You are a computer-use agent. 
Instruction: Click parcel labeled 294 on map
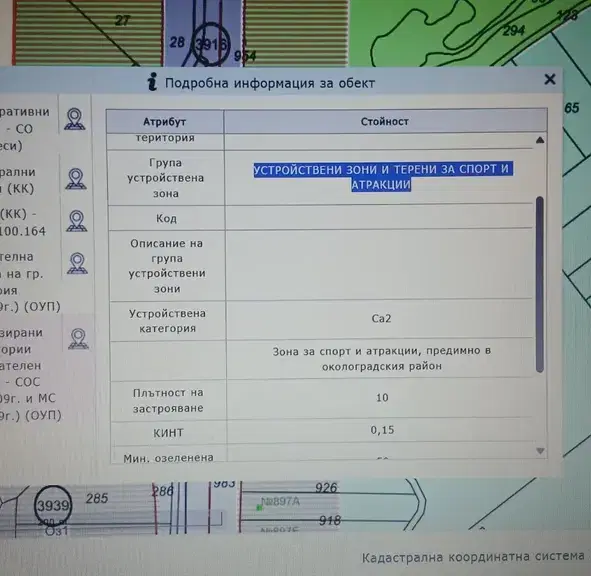[x=514, y=31]
